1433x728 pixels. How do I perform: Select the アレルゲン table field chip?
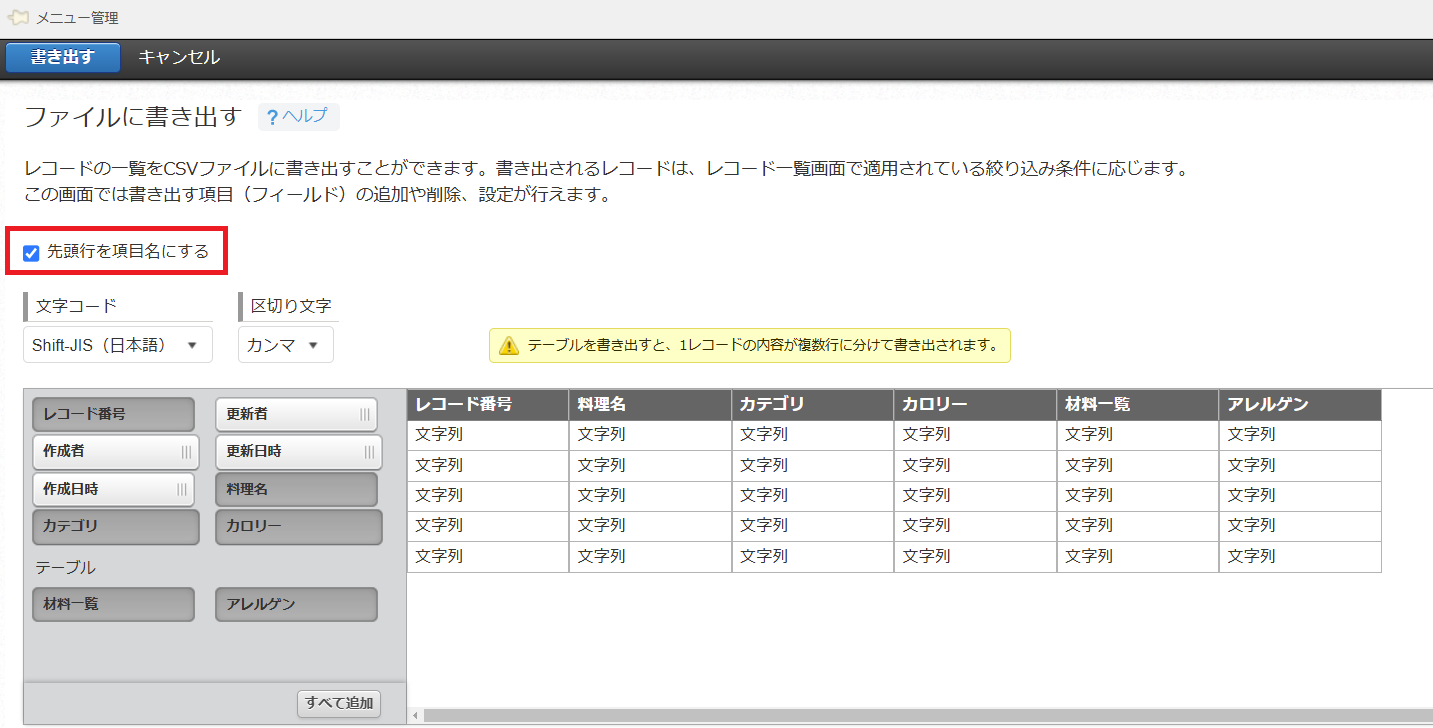tap(296, 604)
